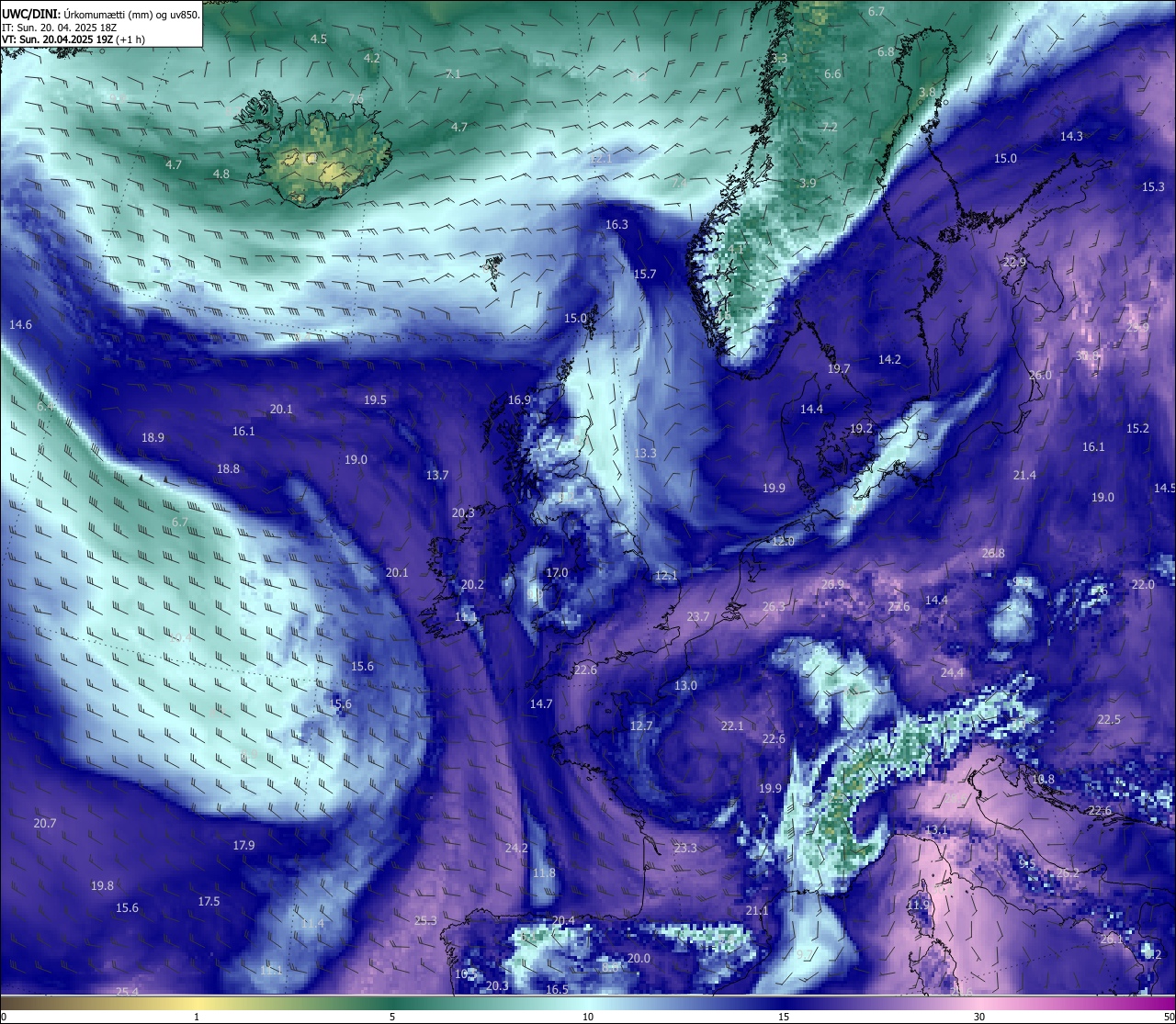This screenshot has height=1024, width=1176.
Task: Click the 'UWC/DINI: Úrkomumætti (mm) og uv850.' title
Action: pos(101,14)
